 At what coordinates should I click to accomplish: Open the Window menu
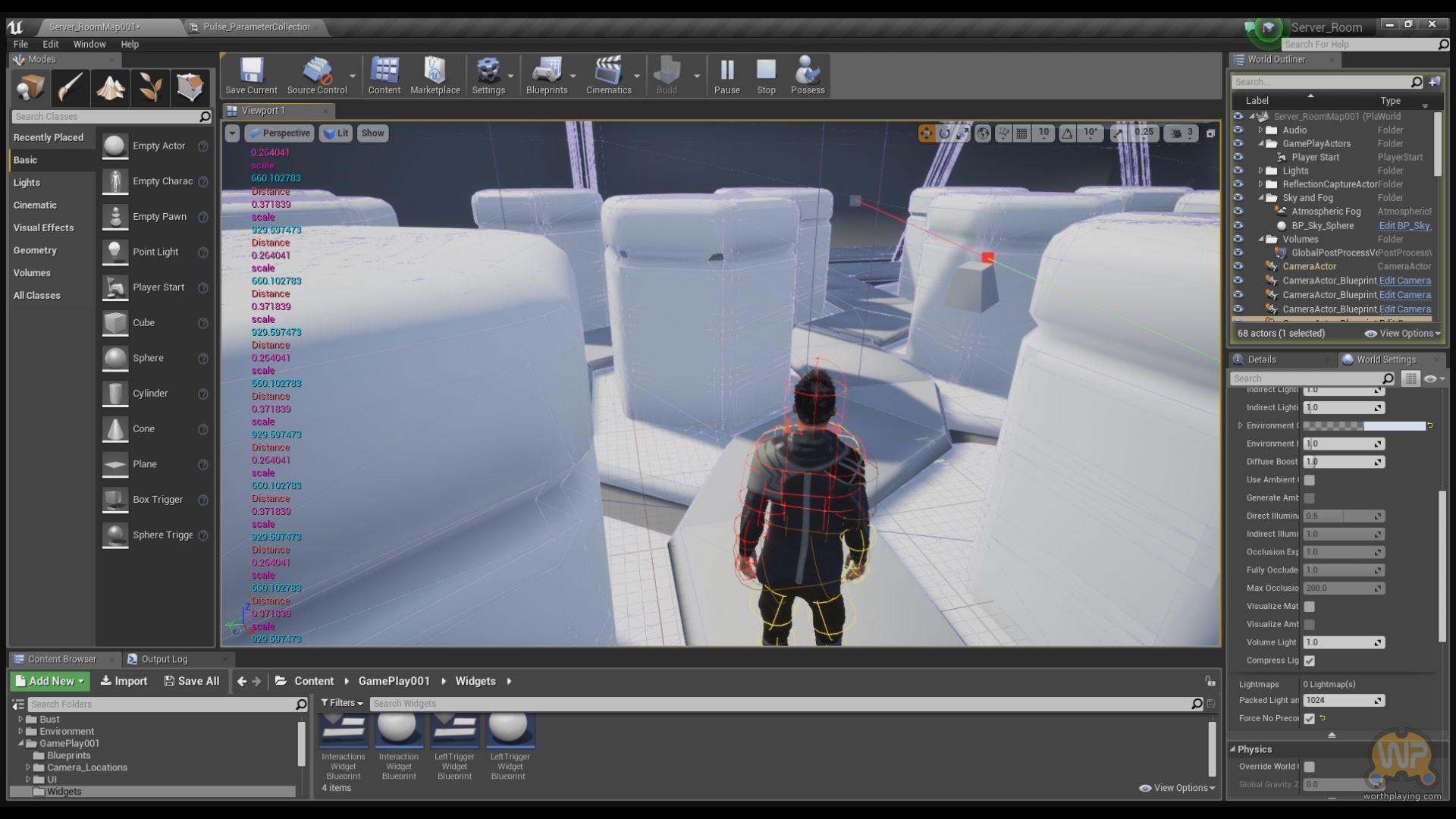pyautogui.click(x=89, y=44)
